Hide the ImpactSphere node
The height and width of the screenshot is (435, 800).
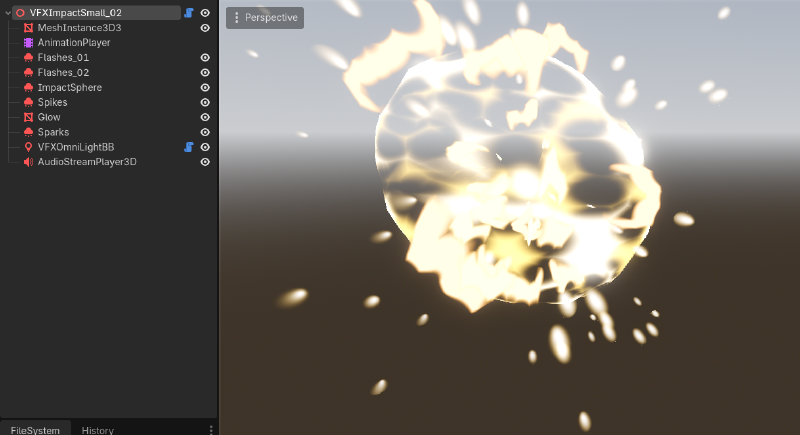[205, 87]
